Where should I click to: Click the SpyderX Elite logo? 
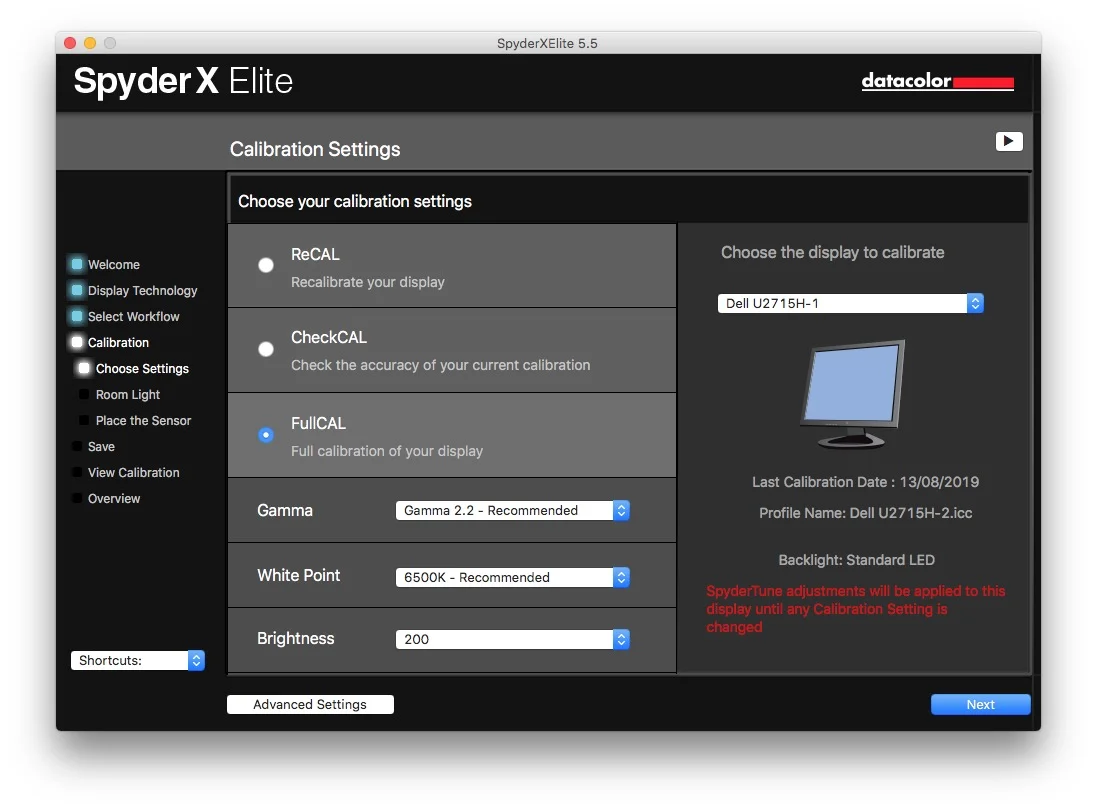pyautogui.click(x=183, y=81)
